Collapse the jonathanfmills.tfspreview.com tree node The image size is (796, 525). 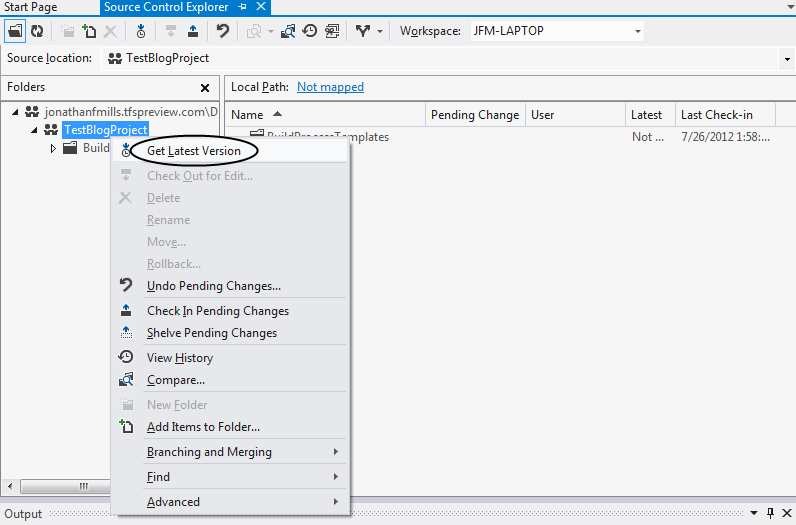click(15, 112)
